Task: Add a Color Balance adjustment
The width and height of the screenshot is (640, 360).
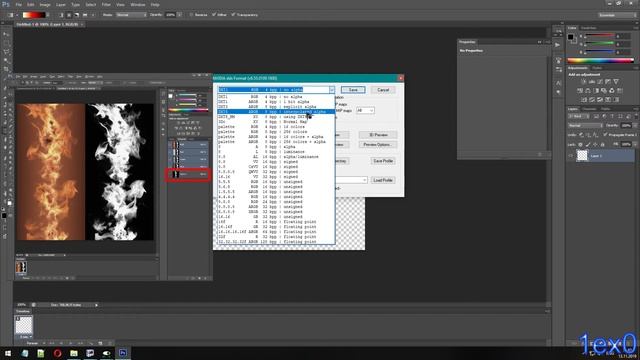Action: 588,91
